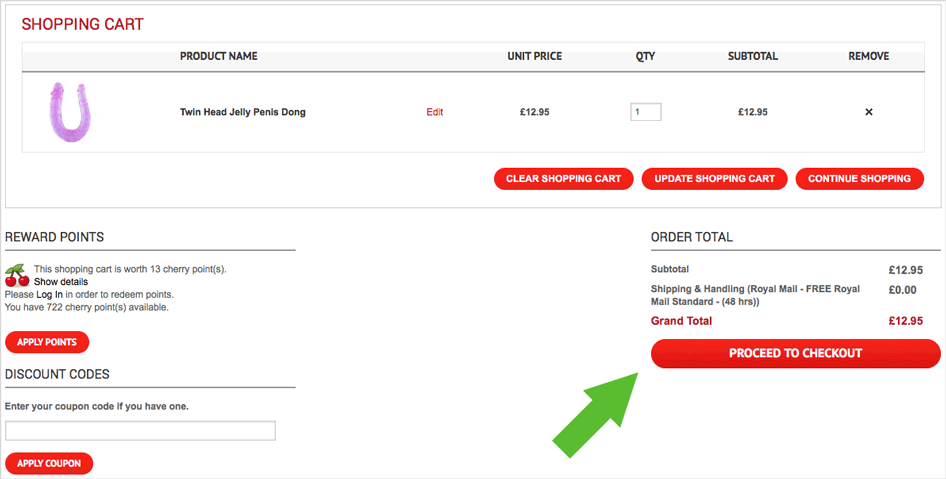Click the Product Name column header
This screenshot has height=479, width=946.
point(219,56)
